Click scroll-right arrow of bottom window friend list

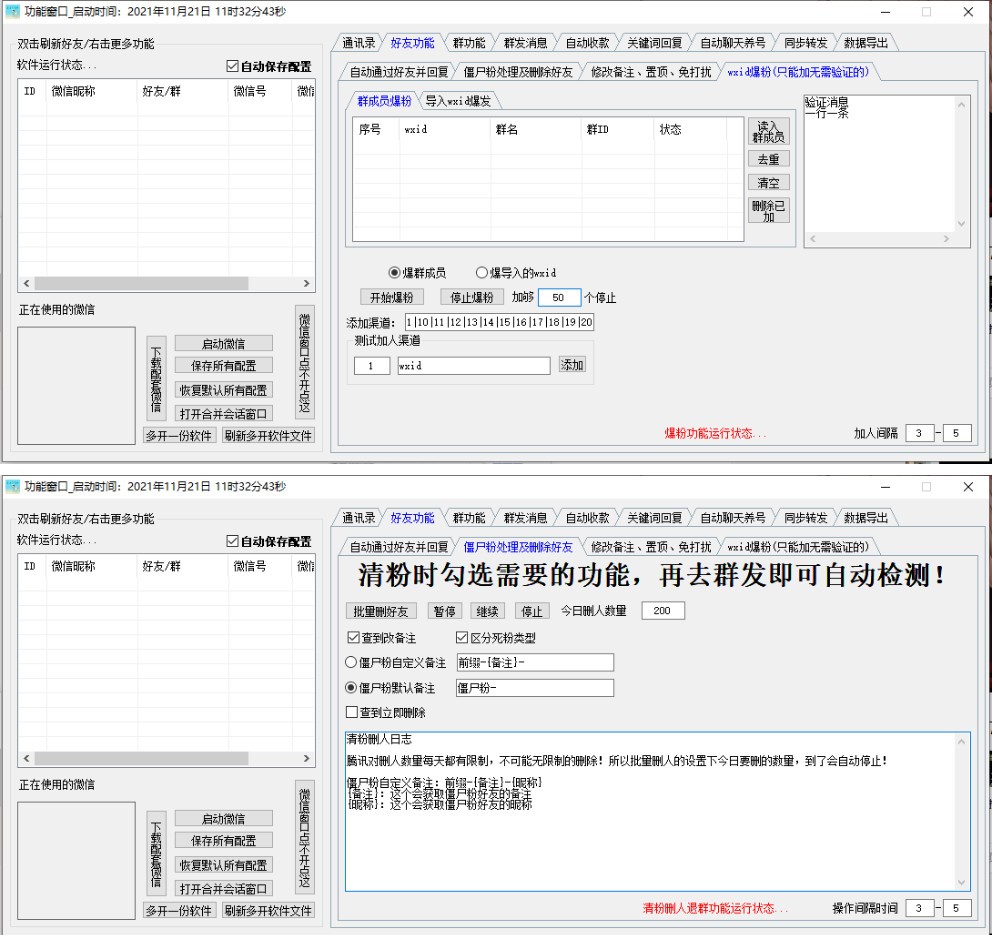pyautogui.click(x=306, y=758)
